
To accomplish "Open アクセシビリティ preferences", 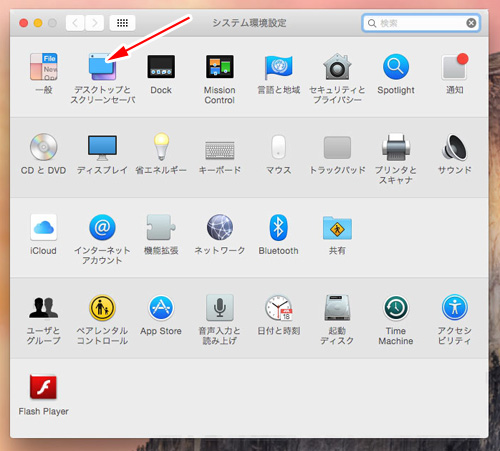I will click(x=454, y=308).
